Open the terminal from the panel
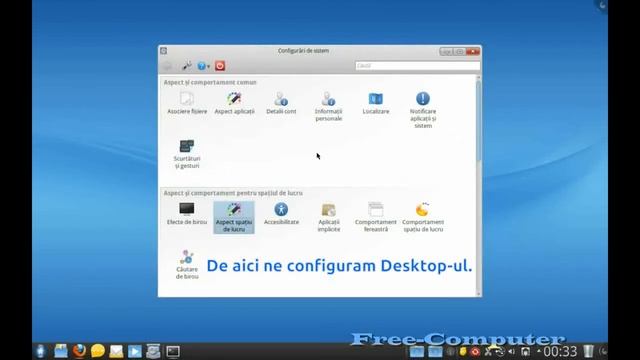Screen dimensions: 640x360 coord(173,351)
